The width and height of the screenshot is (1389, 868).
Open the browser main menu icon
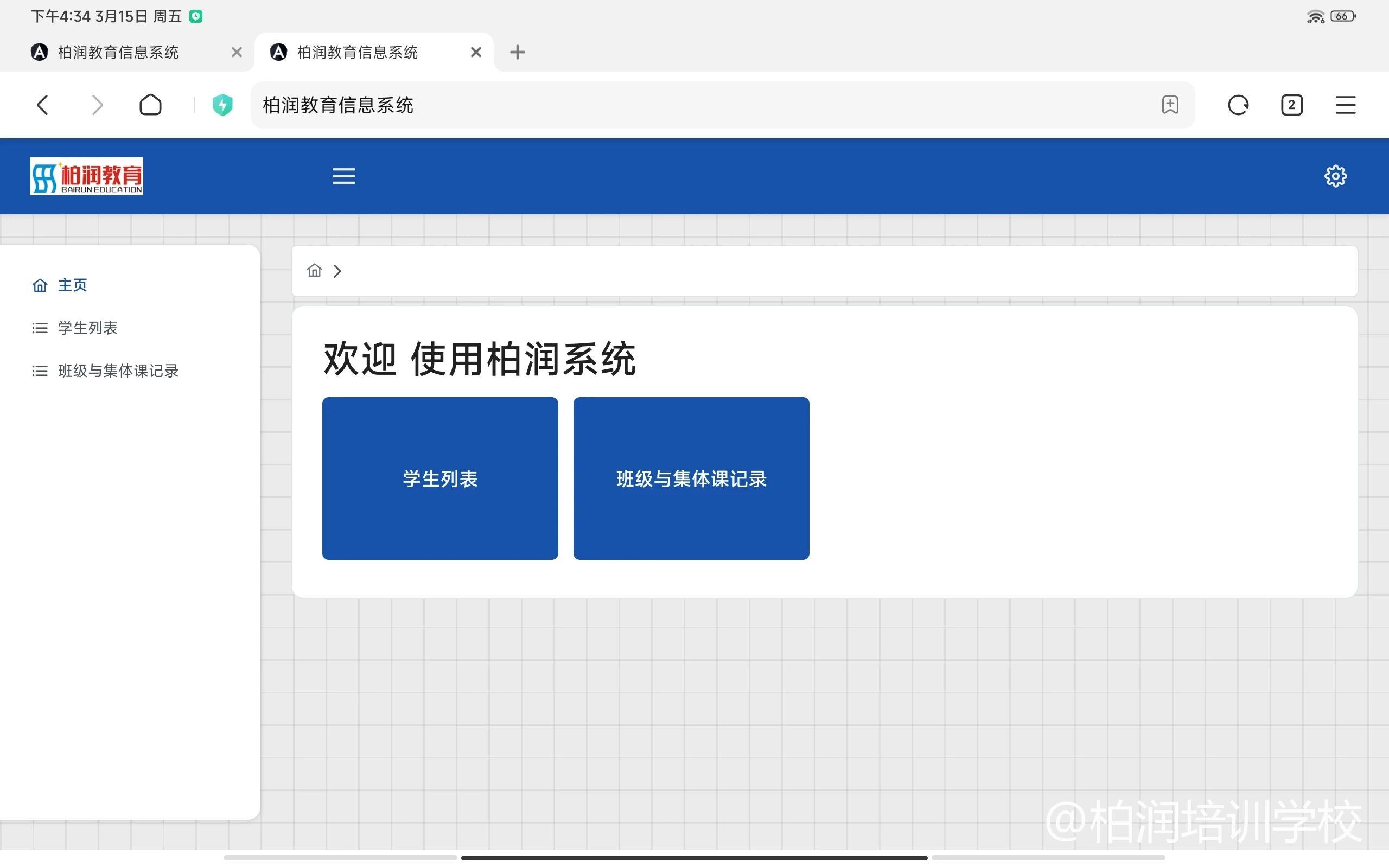pyautogui.click(x=1346, y=105)
